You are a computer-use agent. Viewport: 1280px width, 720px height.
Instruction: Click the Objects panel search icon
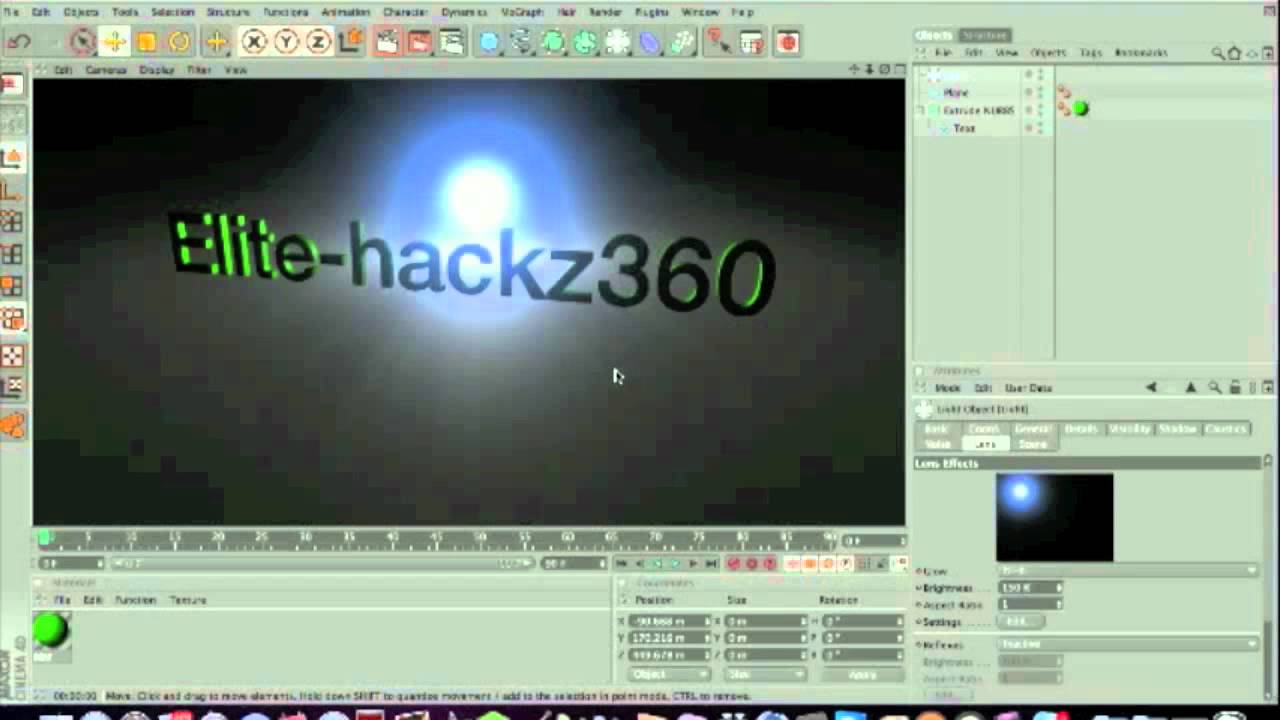click(1217, 53)
